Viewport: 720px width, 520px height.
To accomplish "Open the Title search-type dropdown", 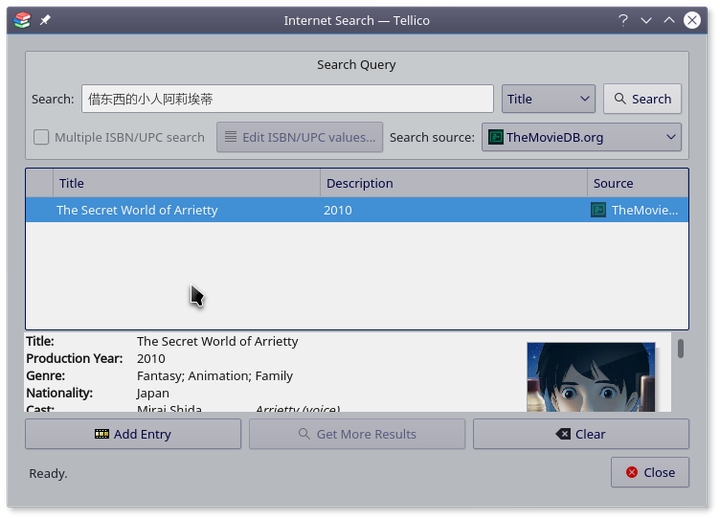I will tap(548, 99).
